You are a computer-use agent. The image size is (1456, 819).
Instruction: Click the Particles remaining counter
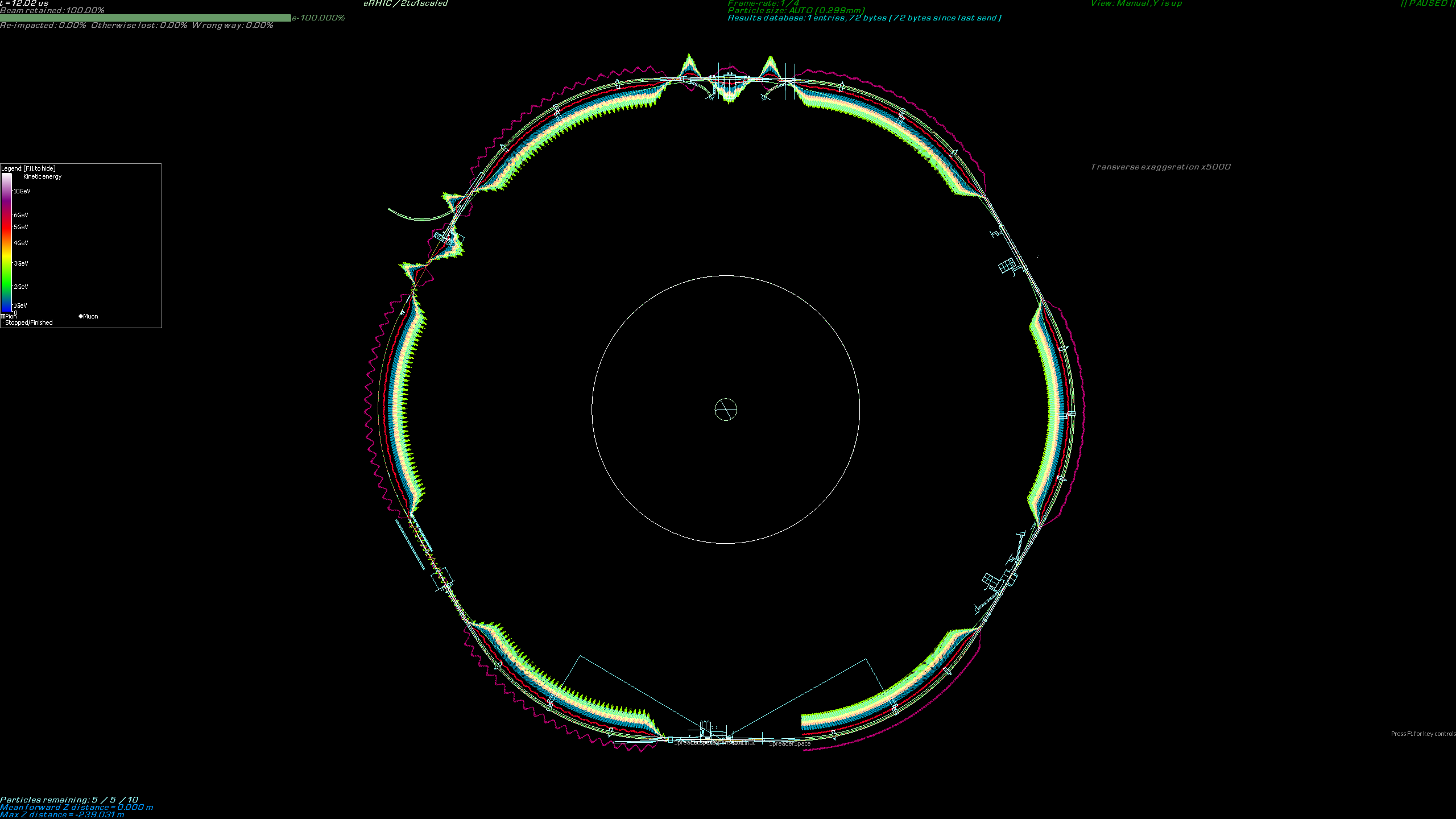[69, 800]
